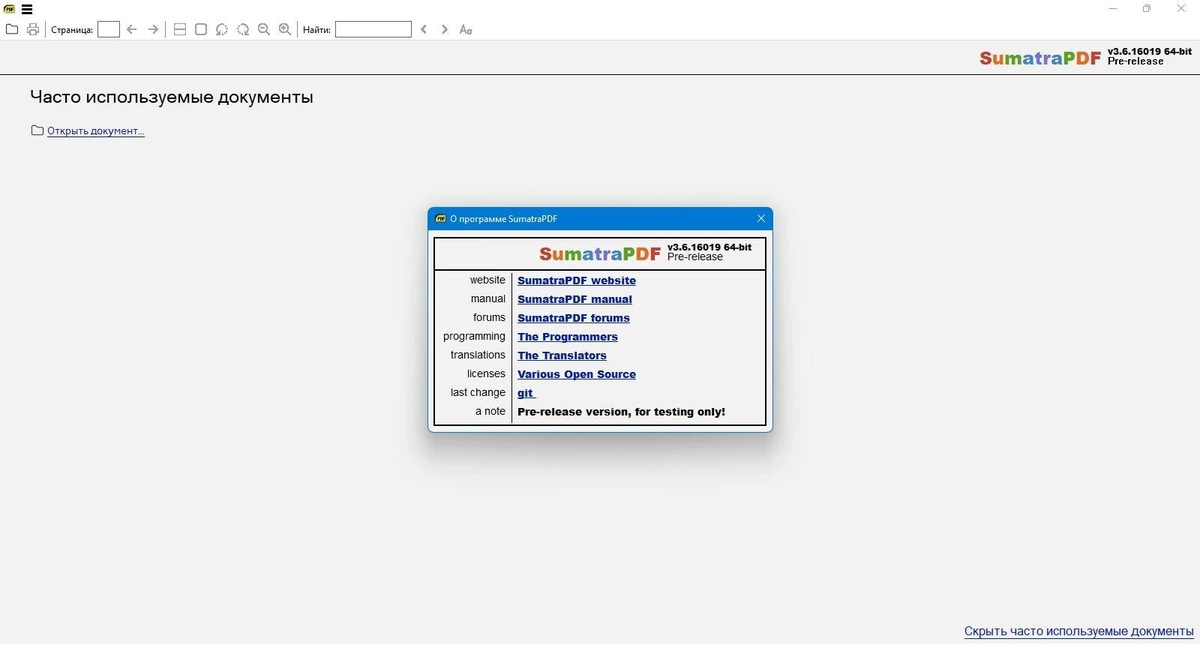This screenshot has width=1200, height=645.
Task: Select the fit single page icon
Action: 201,29
